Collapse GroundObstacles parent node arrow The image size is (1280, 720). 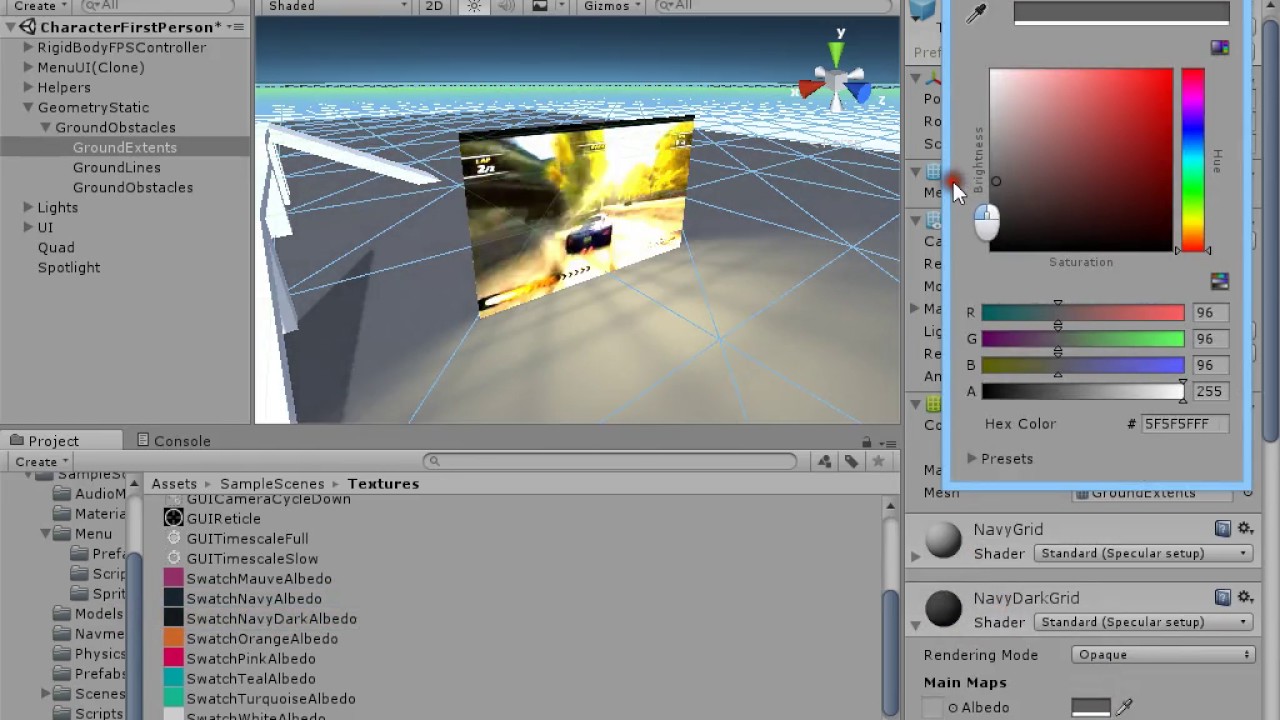pyautogui.click(x=46, y=127)
